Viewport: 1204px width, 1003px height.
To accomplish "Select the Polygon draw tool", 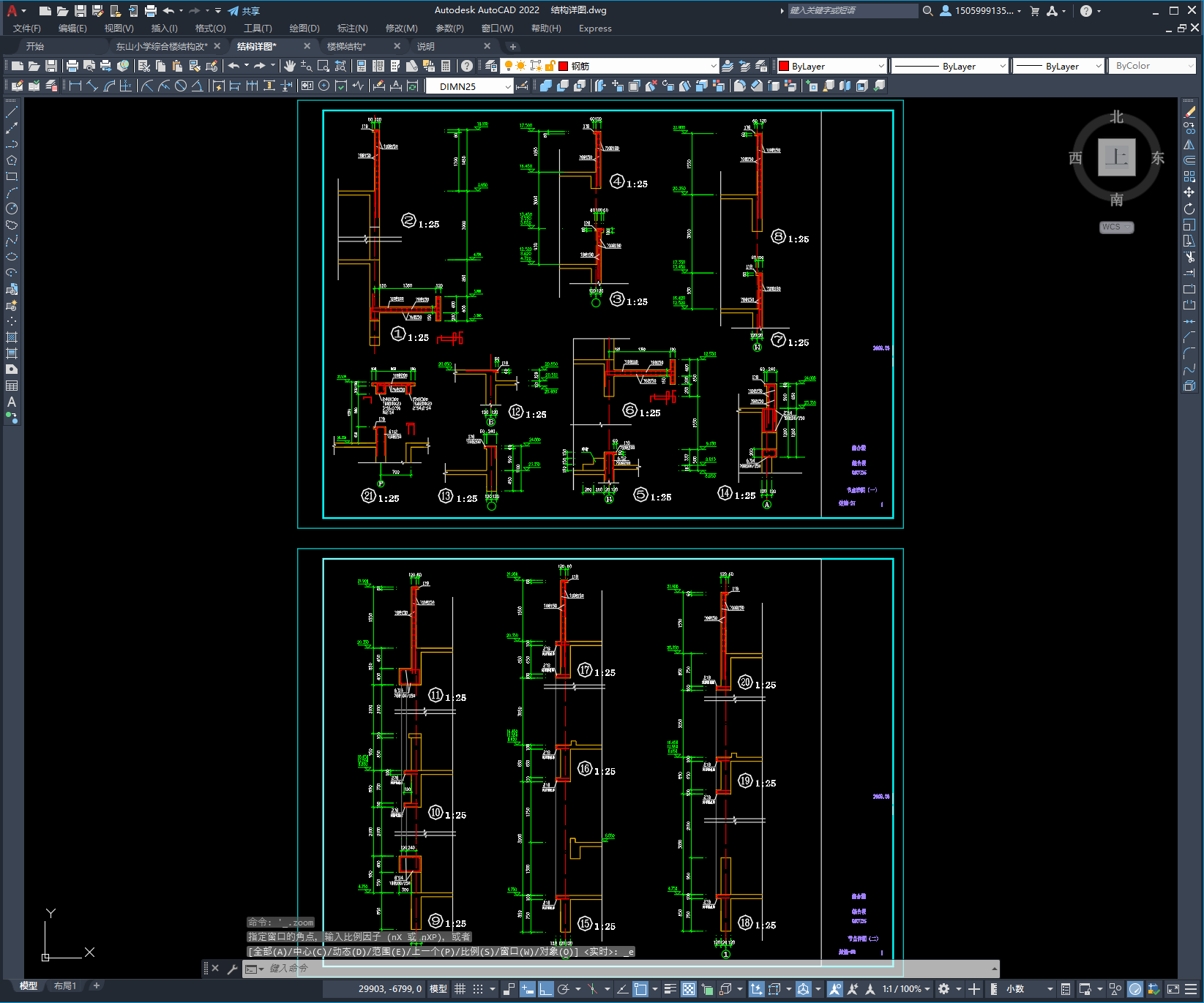I will coord(12,160).
